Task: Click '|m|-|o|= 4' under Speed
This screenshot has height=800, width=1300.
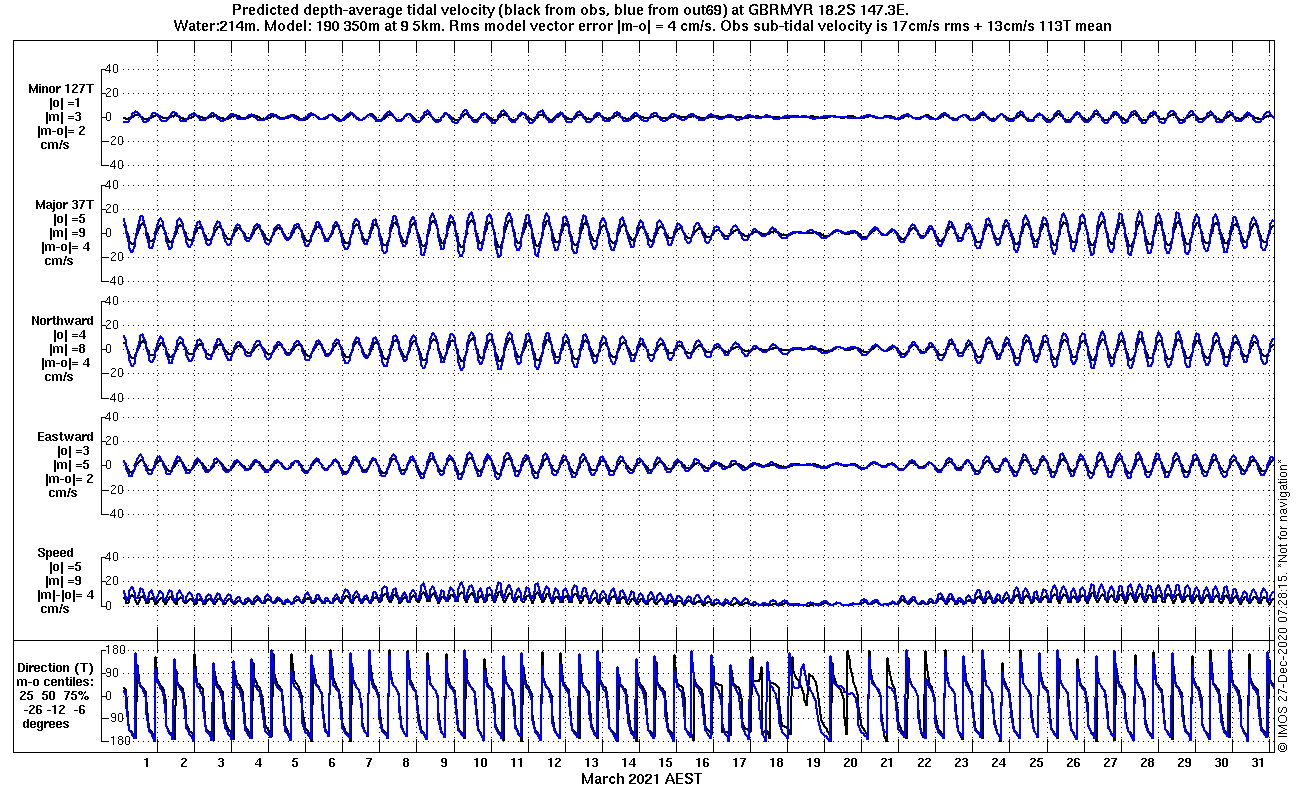Action: click(x=66, y=595)
